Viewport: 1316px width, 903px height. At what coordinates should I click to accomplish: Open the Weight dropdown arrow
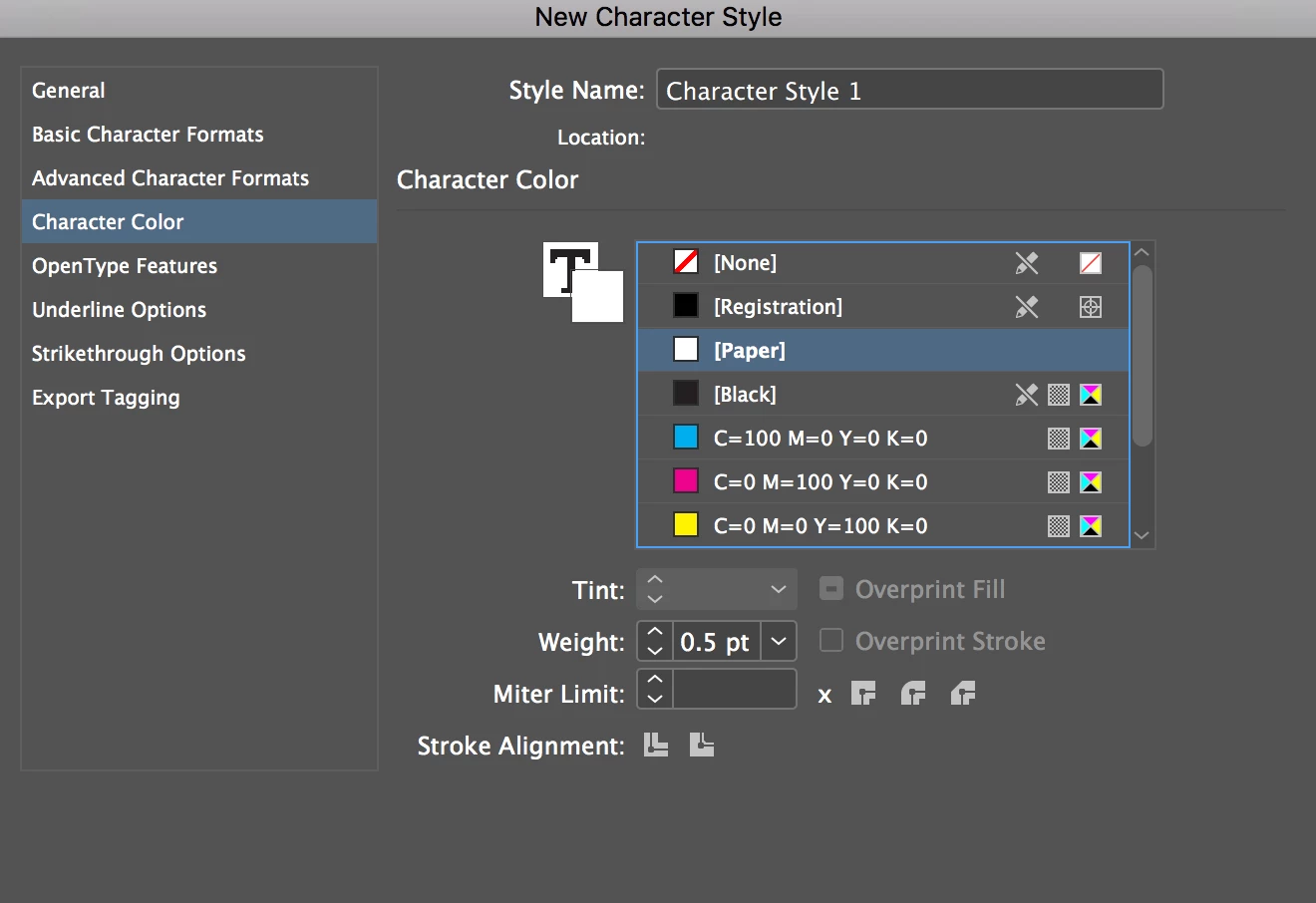pyautogui.click(x=779, y=642)
